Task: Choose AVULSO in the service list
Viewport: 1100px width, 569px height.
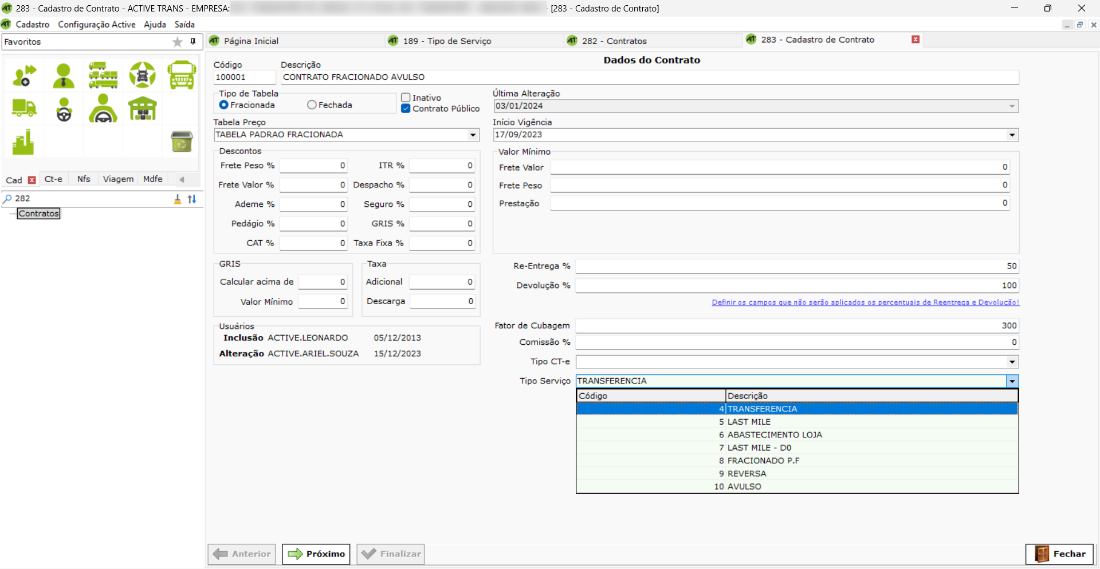Action: point(797,486)
